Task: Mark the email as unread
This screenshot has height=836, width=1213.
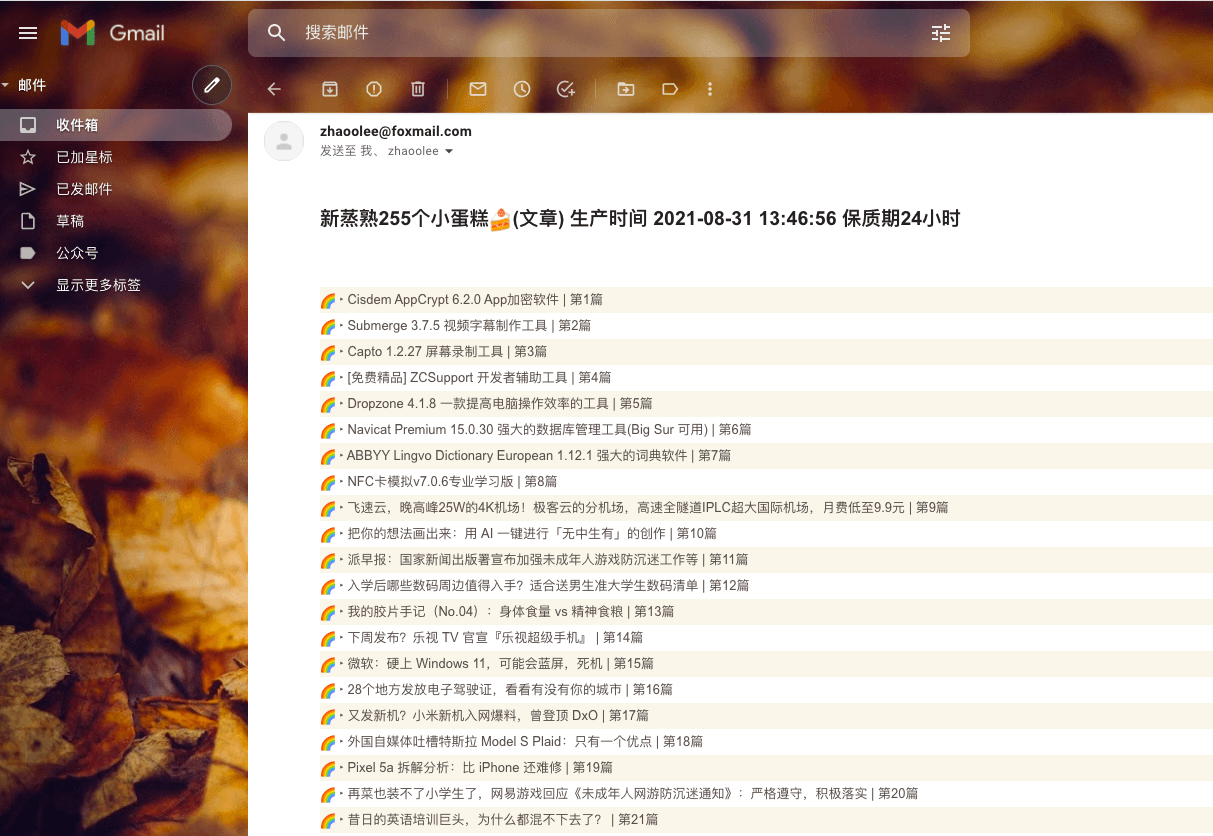Action: [477, 89]
